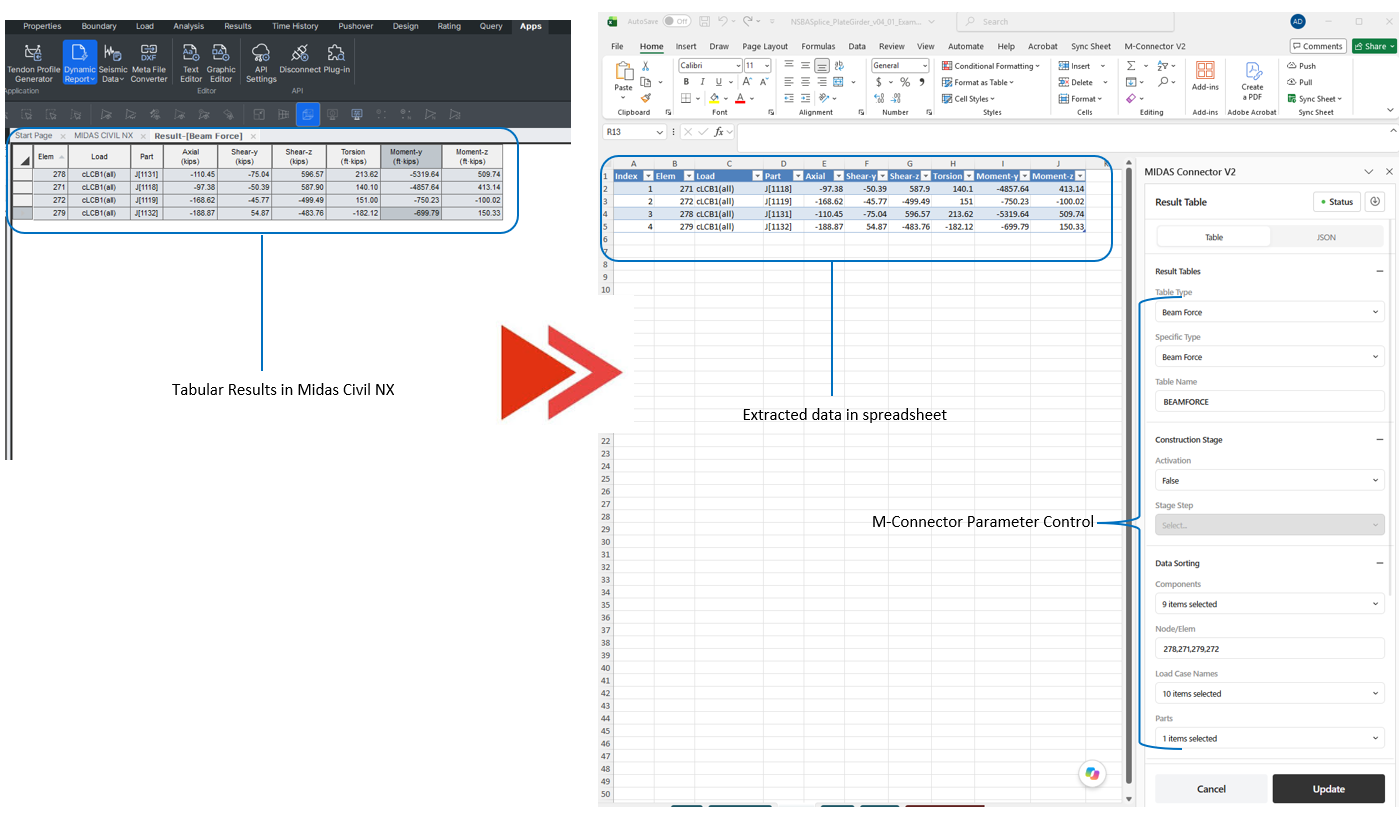Toggle Italic formatting in Excel
1400x820 pixels.
tap(702, 82)
